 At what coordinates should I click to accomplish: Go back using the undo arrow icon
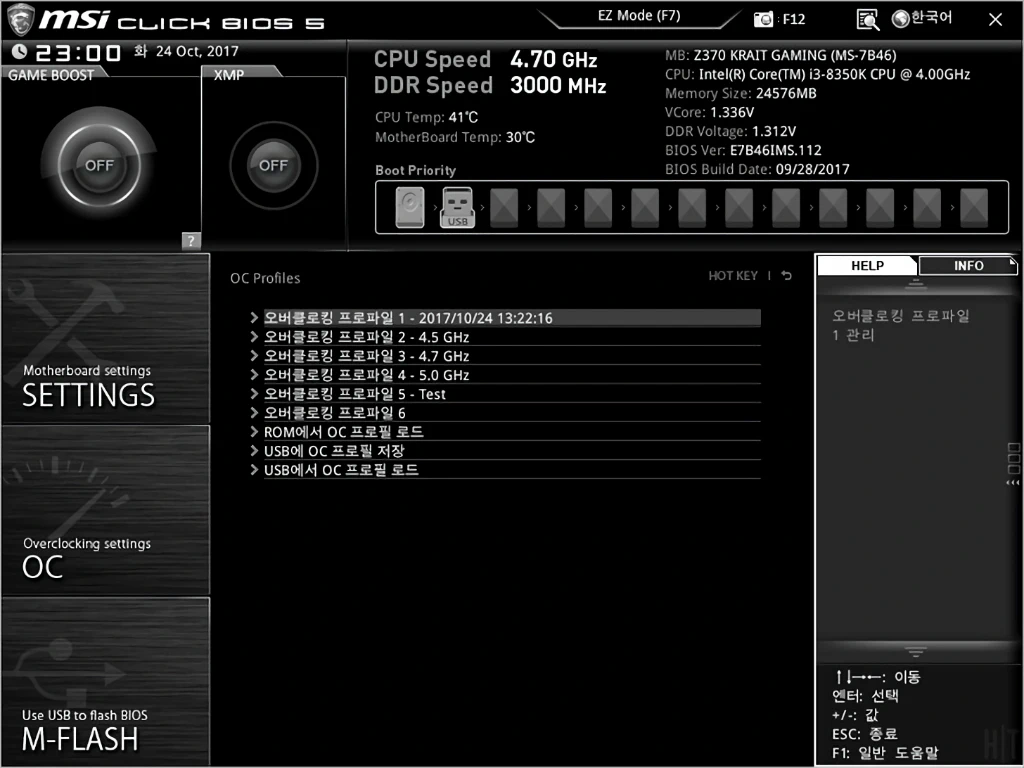pos(787,276)
